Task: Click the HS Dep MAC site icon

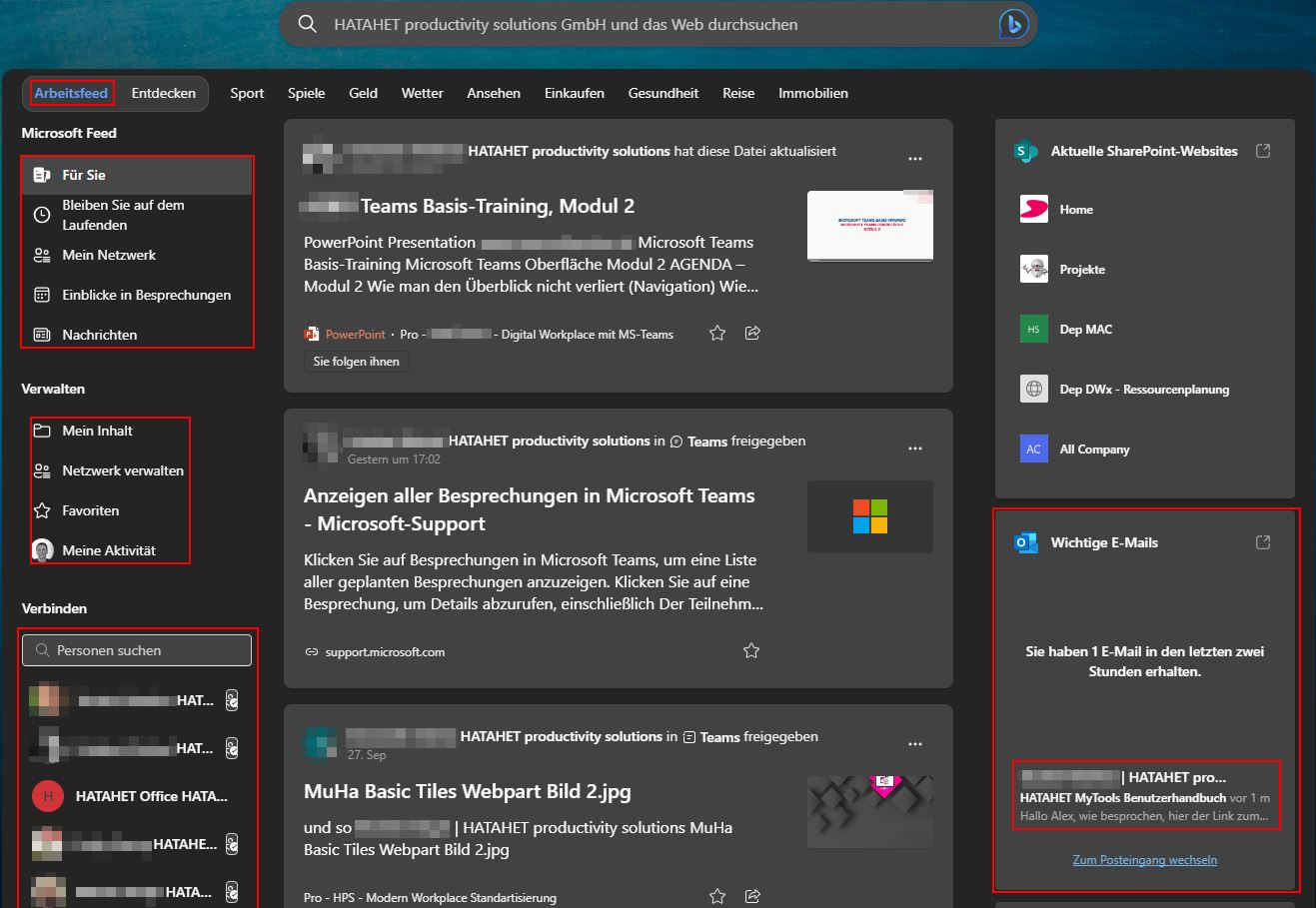Action: point(1034,330)
